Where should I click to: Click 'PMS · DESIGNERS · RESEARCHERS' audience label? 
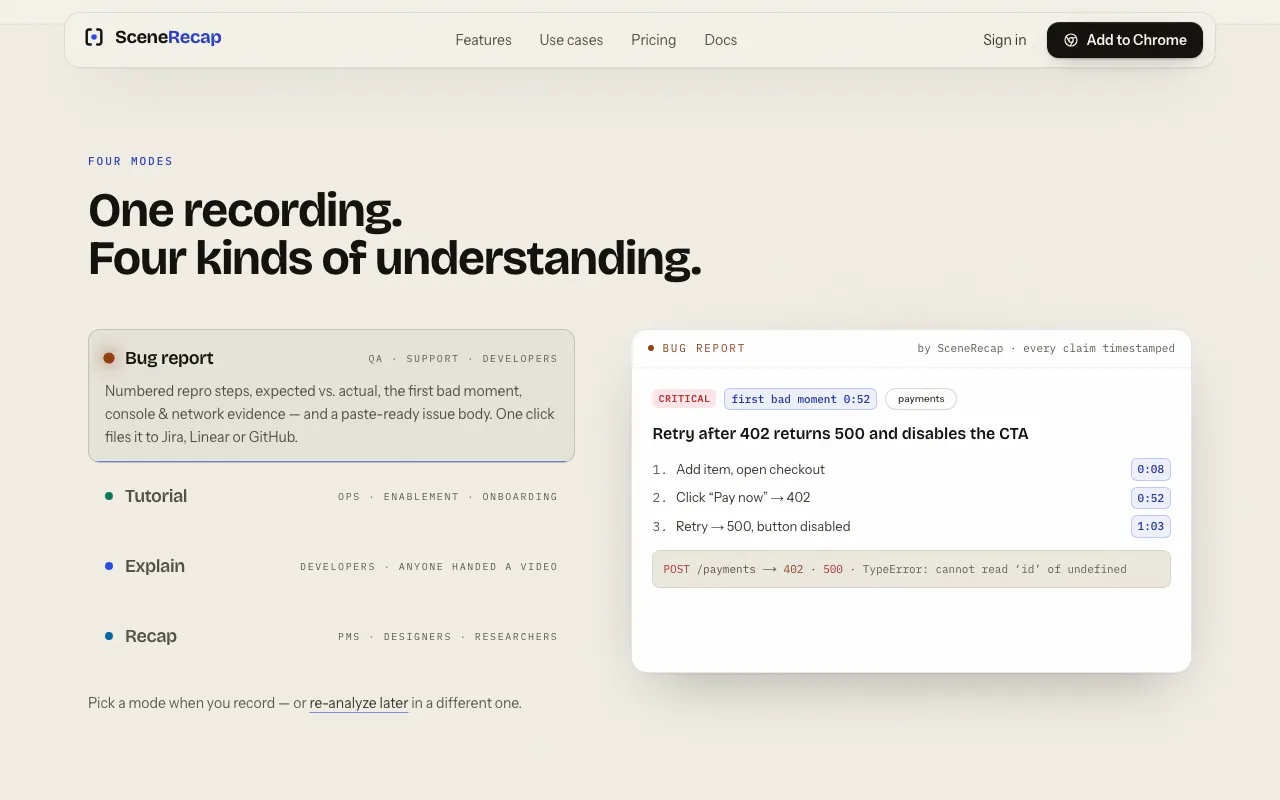tap(448, 637)
